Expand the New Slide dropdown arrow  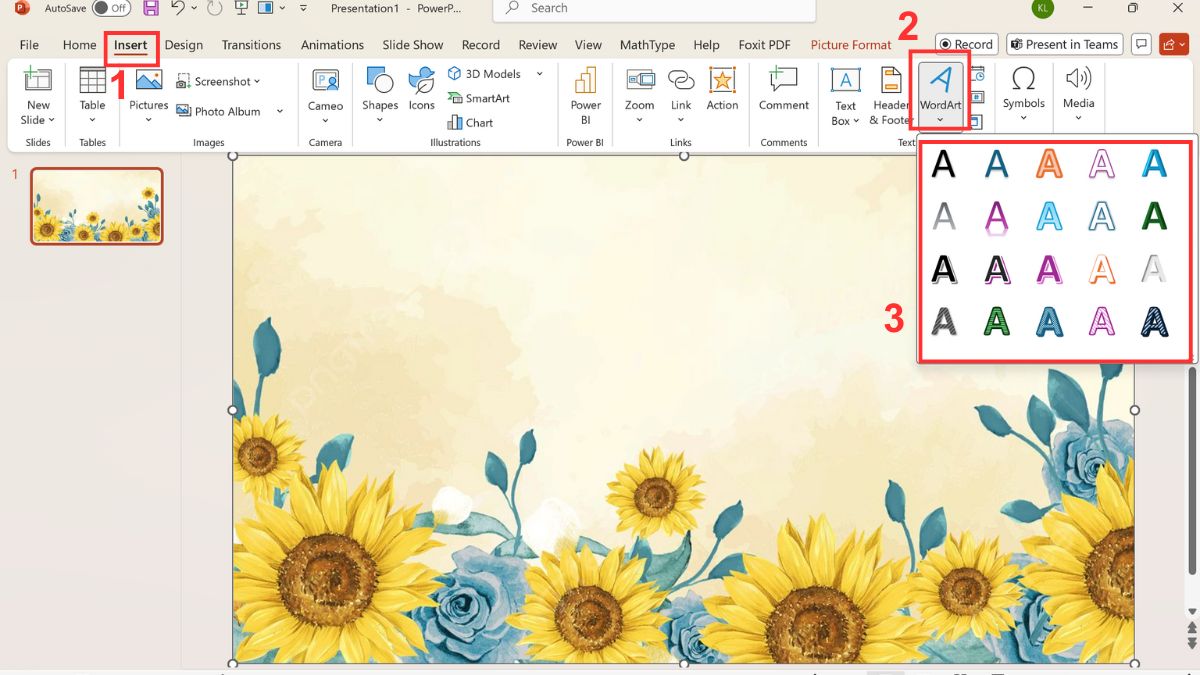pyautogui.click(x=51, y=120)
